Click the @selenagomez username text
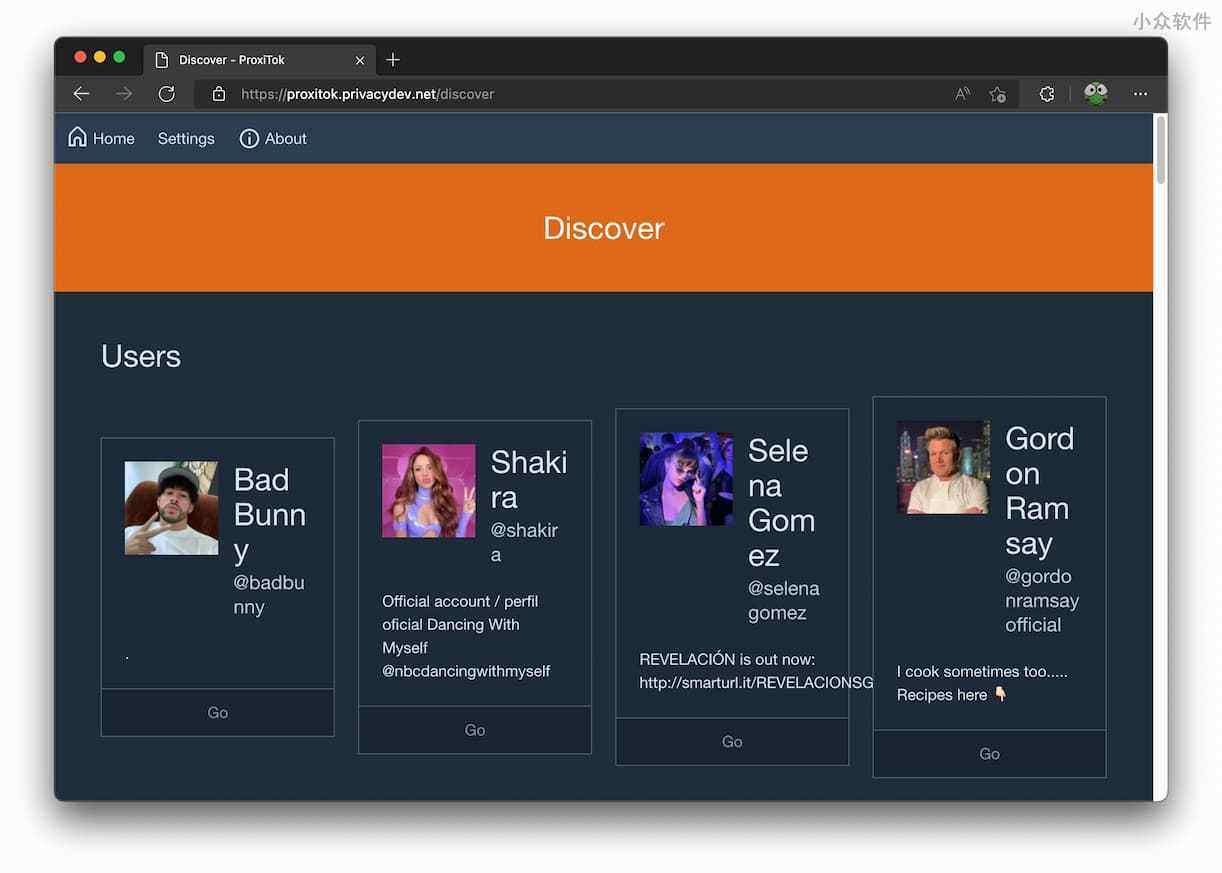The width and height of the screenshot is (1222, 873). (784, 601)
